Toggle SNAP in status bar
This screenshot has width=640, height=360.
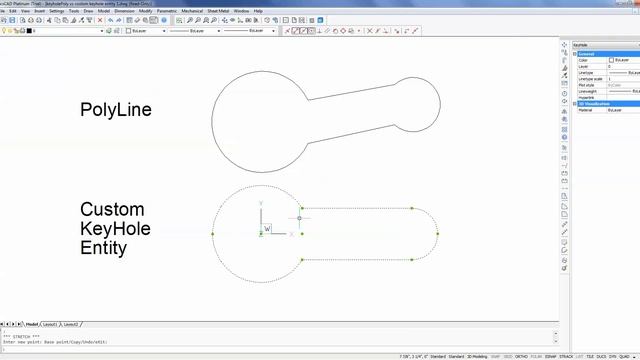coord(495,357)
